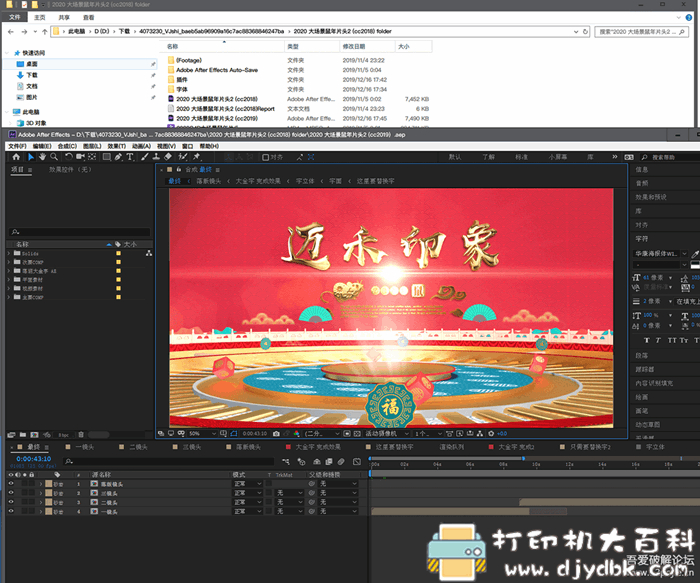The width and height of the screenshot is (700, 583).
Task: Expand the Solids folder in project panel
Action: pos(8,253)
